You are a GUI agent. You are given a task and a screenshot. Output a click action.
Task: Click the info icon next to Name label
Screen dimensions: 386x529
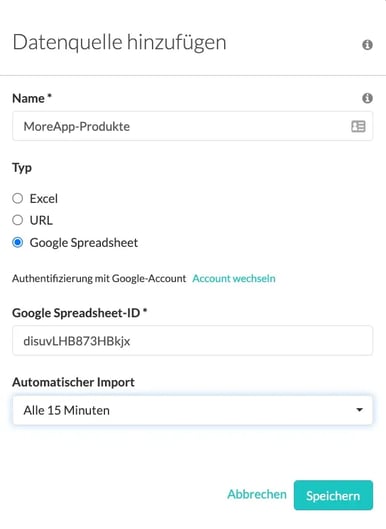pyautogui.click(x=367, y=98)
